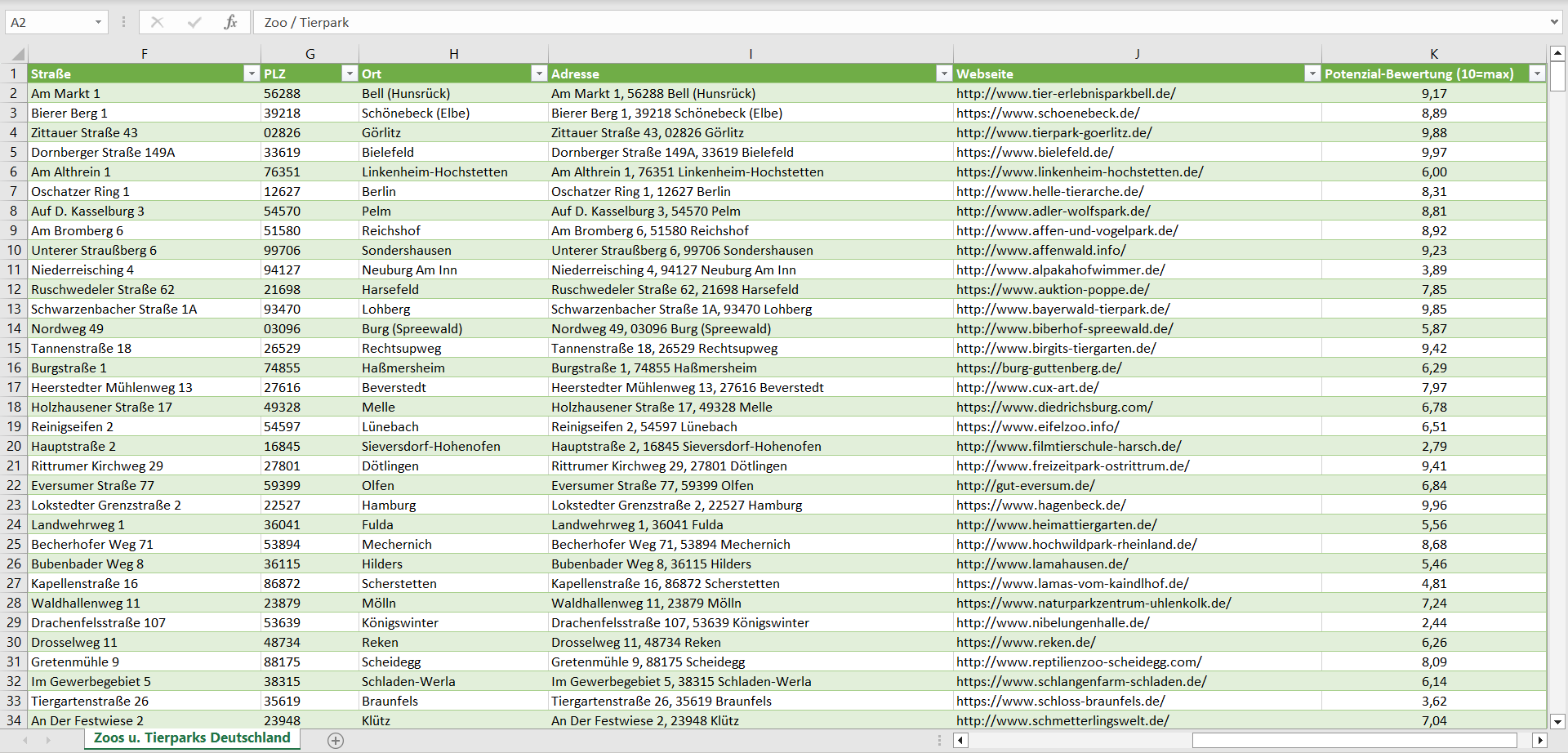1568x753 pixels.
Task: Click the formula bar text Zoo / Tierpark
Action: coord(306,22)
